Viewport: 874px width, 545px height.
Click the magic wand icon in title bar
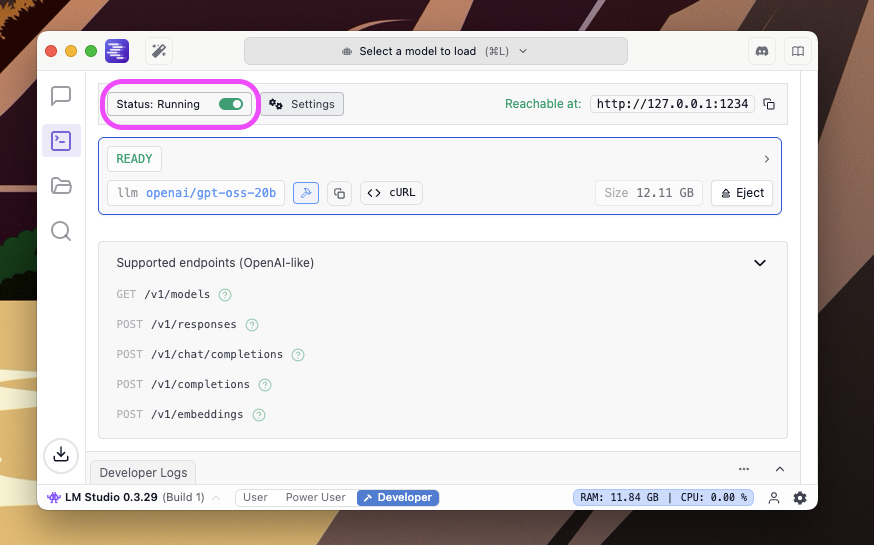[158, 51]
